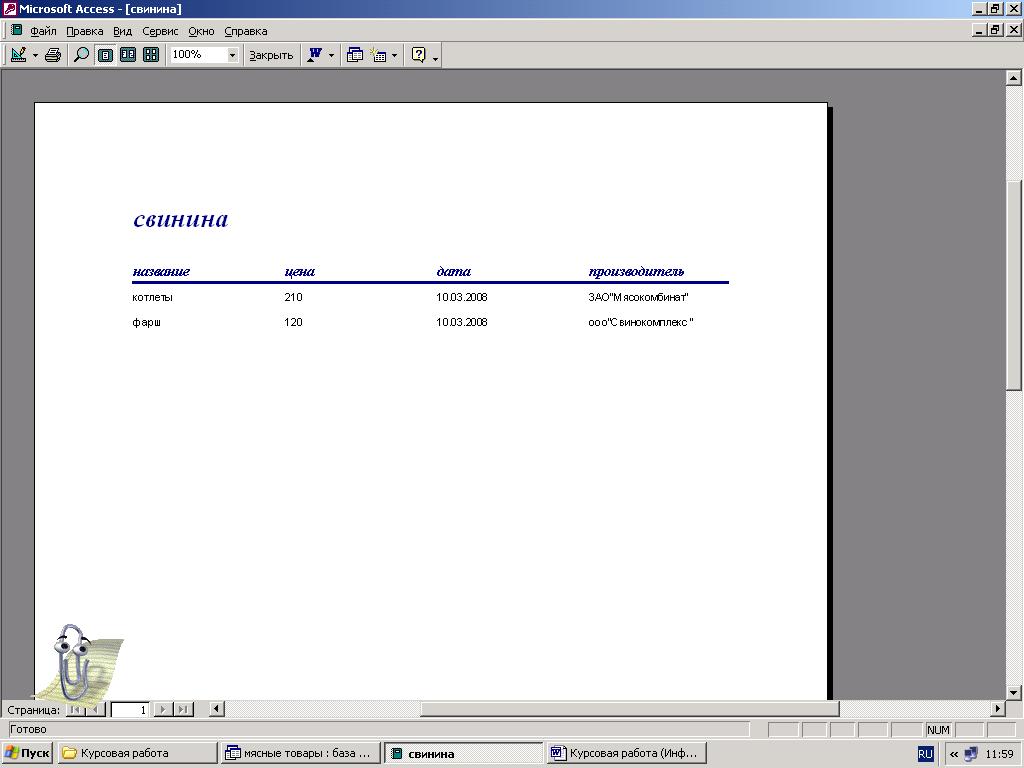Click the Office Links Word icon
The image size is (1024, 768).
pyautogui.click(x=315, y=55)
